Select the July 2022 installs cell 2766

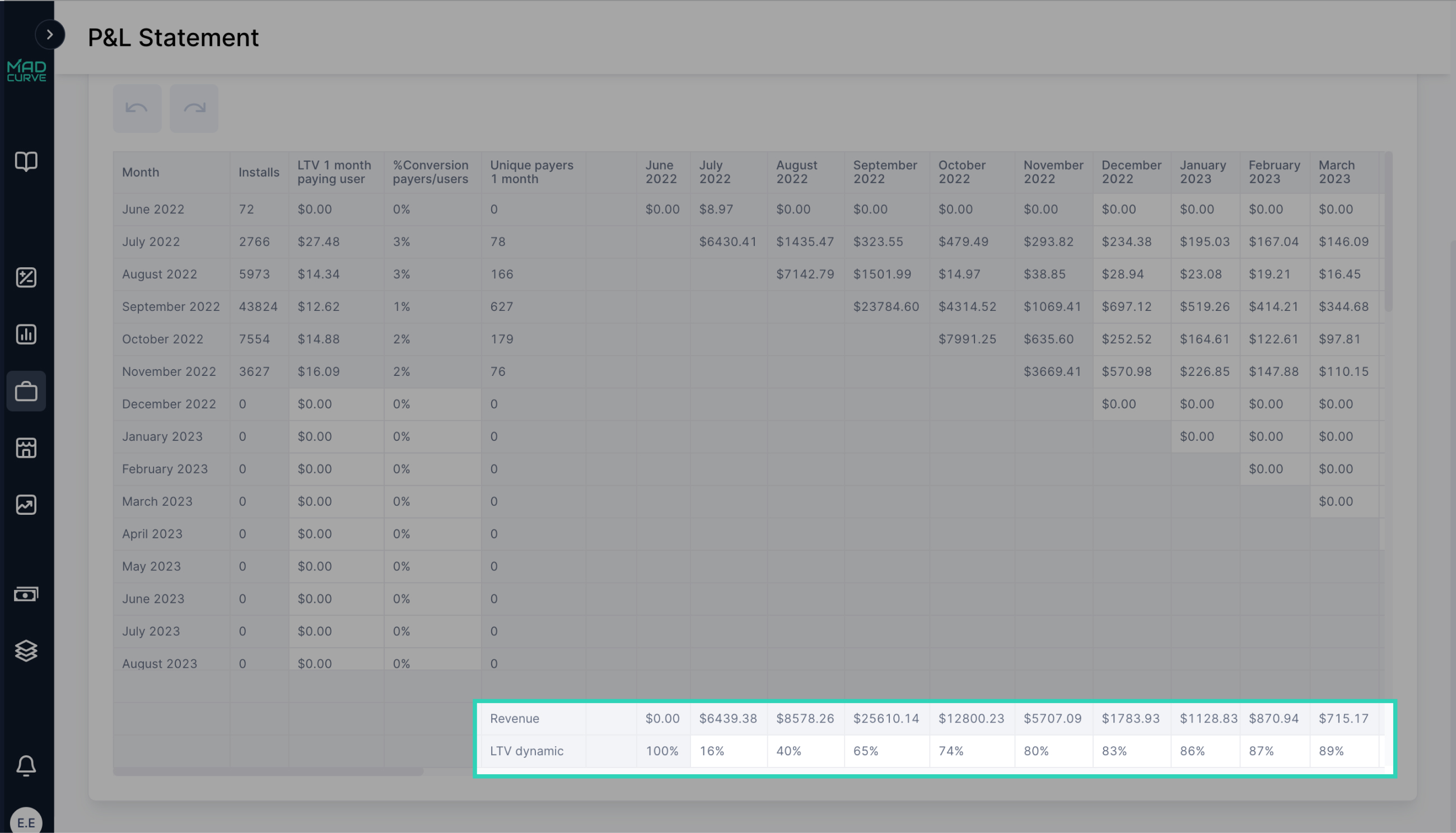pyautogui.click(x=254, y=242)
